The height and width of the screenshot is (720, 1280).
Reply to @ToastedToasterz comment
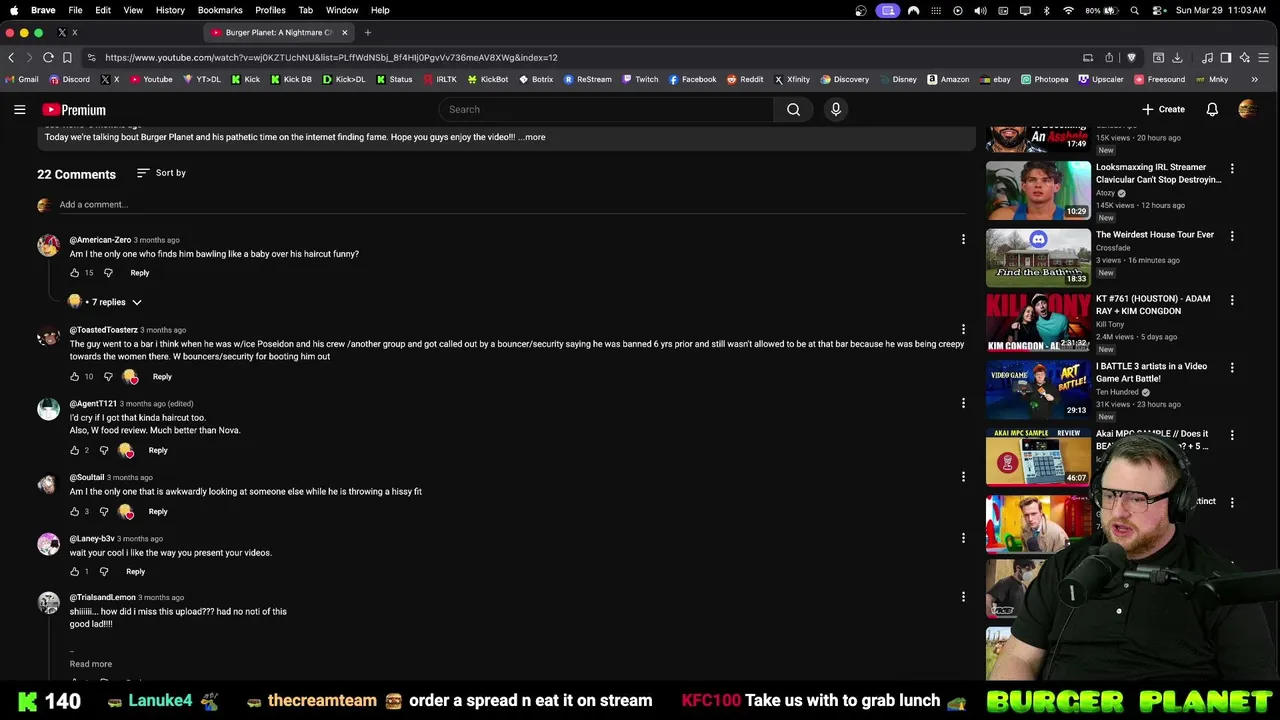[162, 377]
